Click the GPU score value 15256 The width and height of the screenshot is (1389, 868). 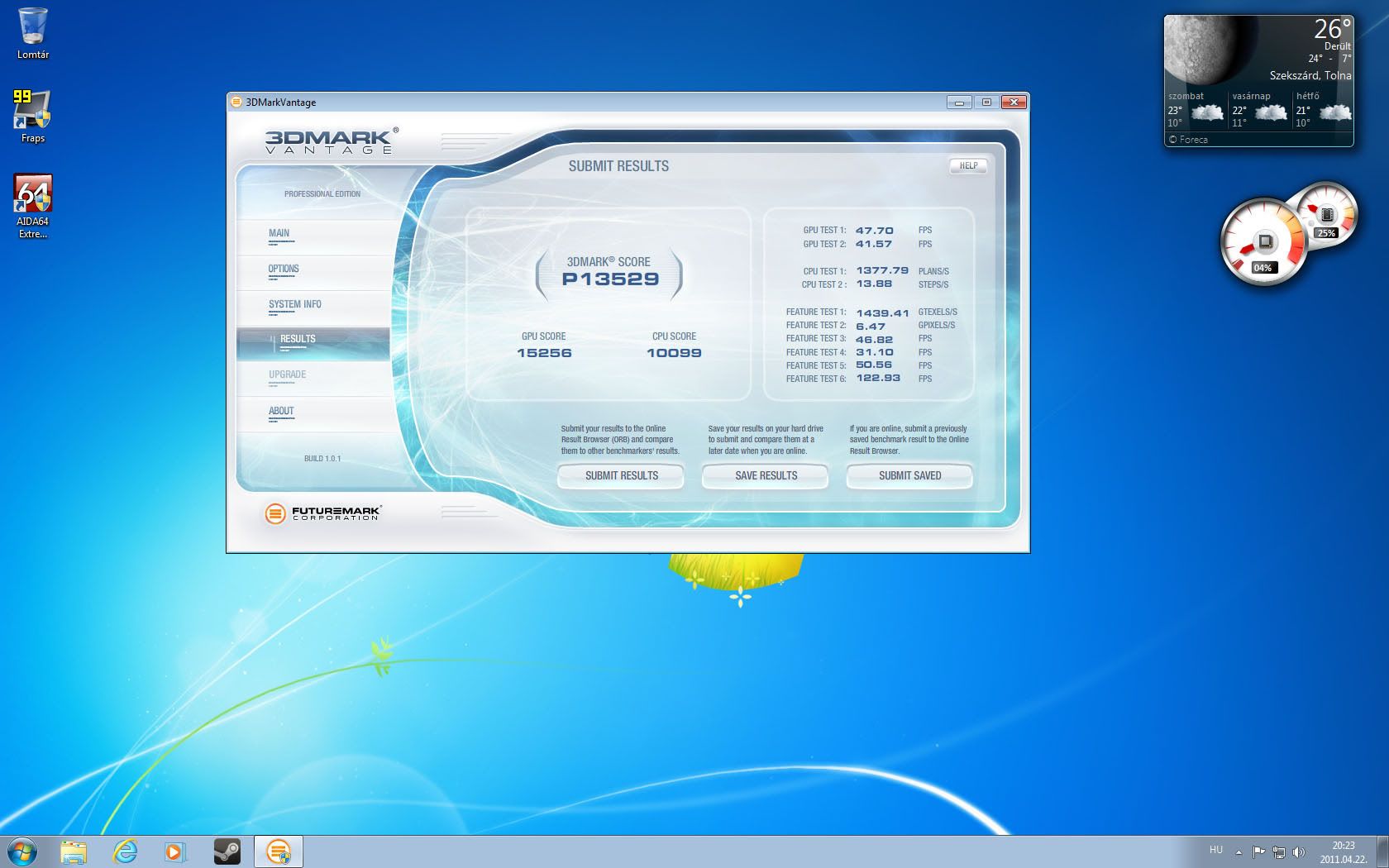coord(544,353)
